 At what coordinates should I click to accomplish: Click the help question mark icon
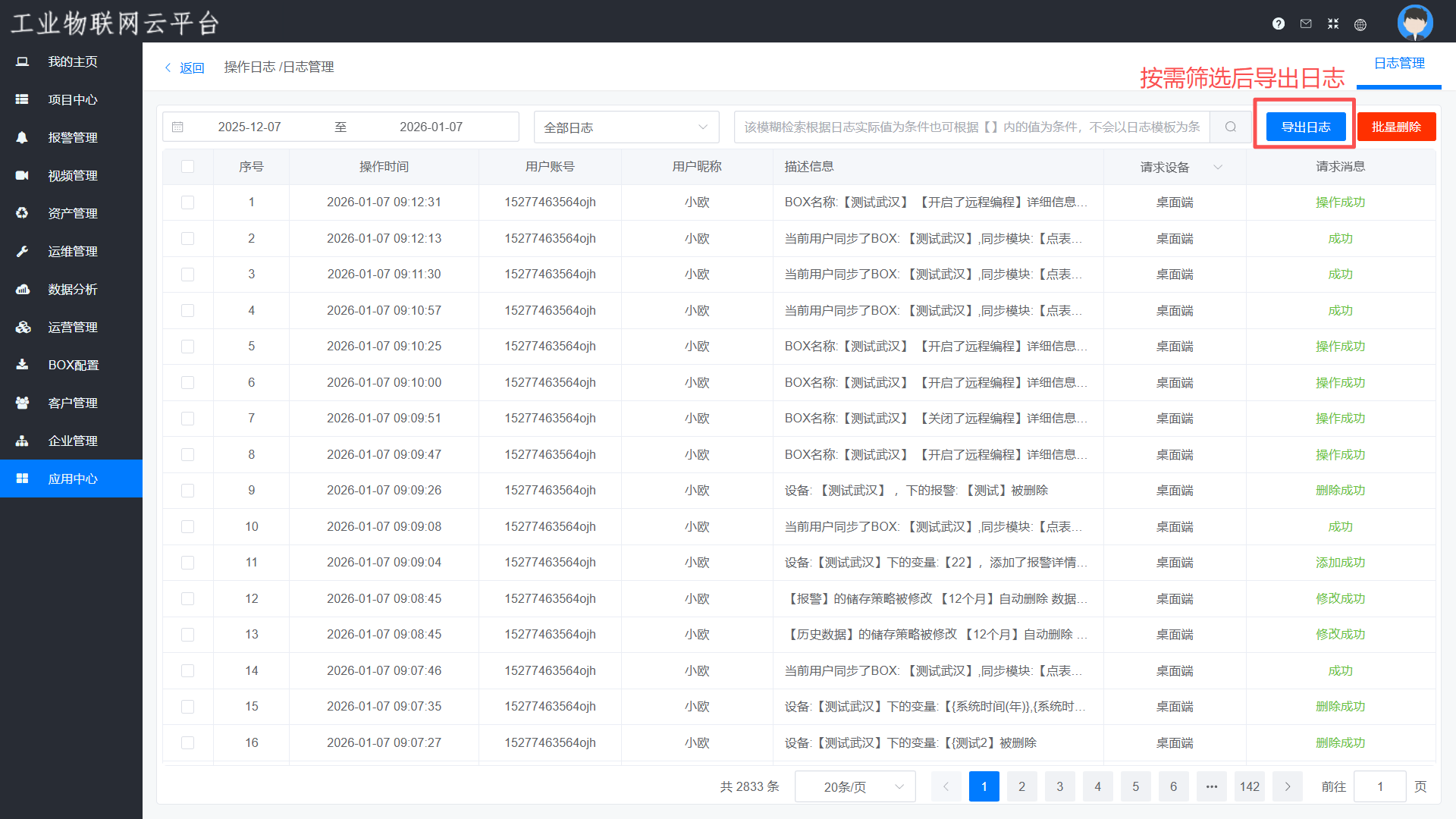coord(1279,24)
